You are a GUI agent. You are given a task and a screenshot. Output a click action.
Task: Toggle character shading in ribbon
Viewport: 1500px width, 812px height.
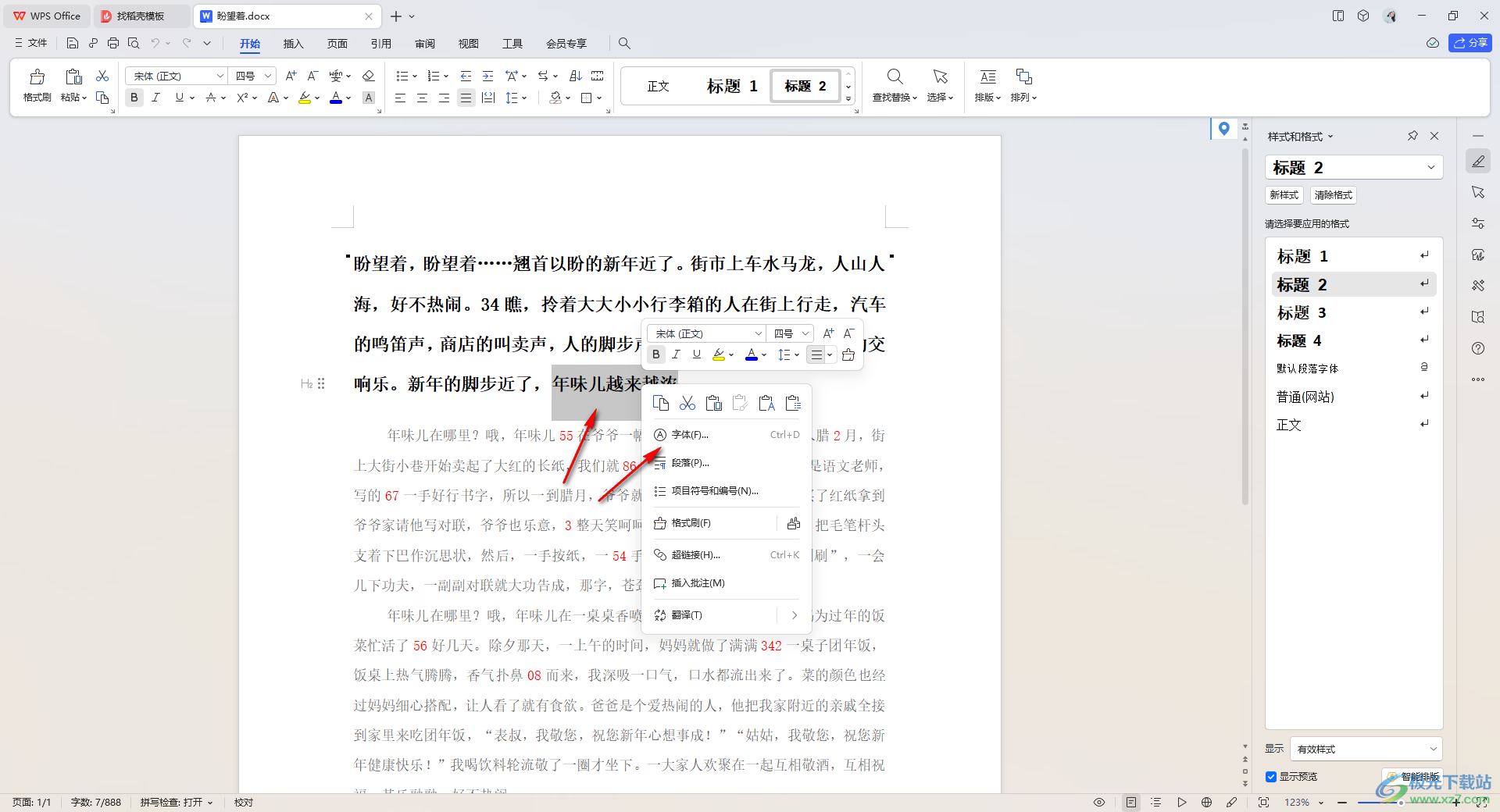(x=369, y=98)
